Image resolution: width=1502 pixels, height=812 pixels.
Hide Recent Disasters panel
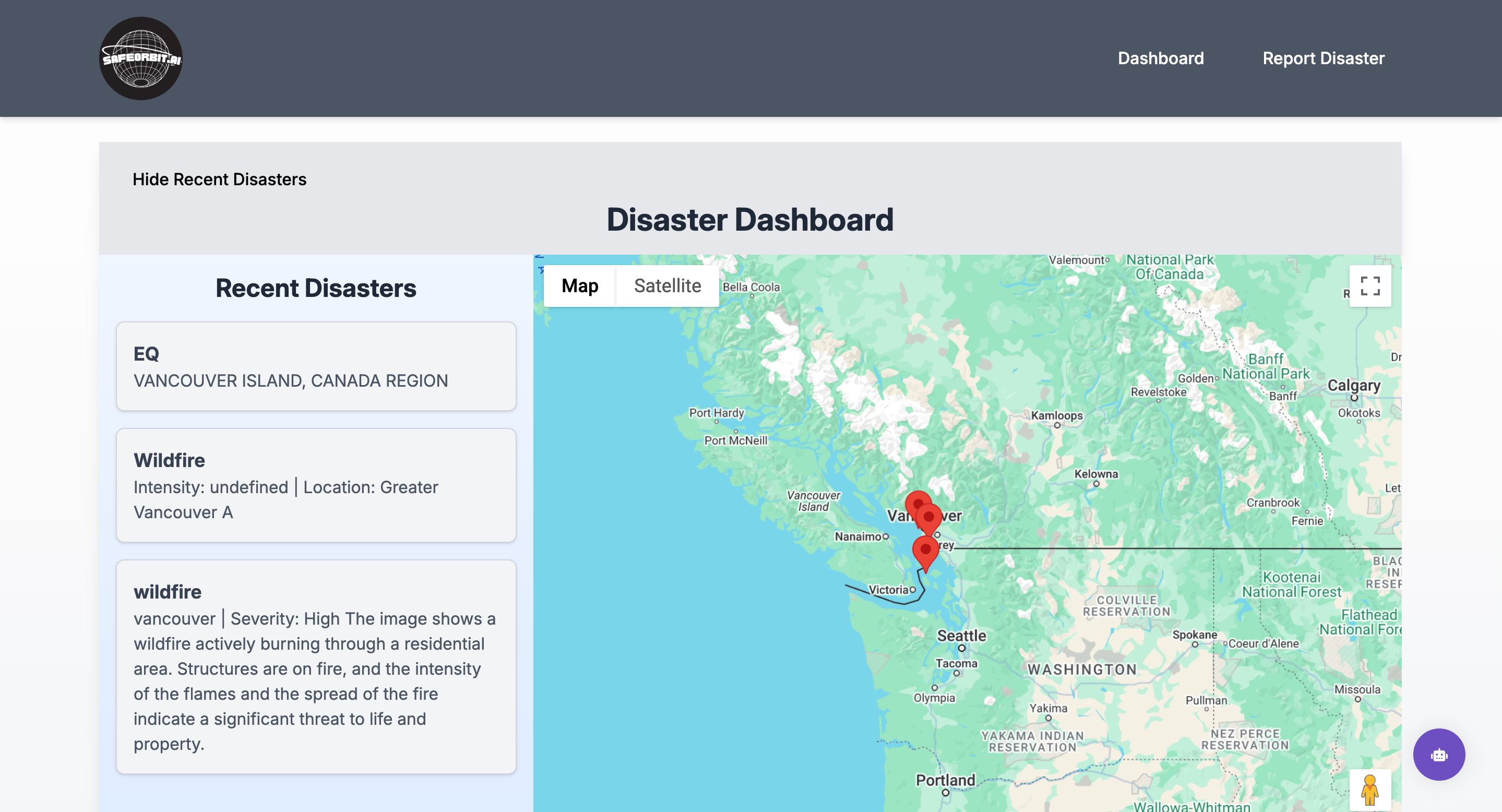pyautogui.click(x=219, y=179)
